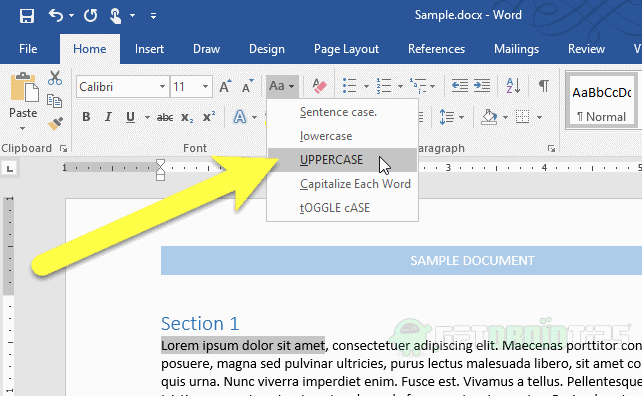Open underline style dropdown arrow
The width and height of the screenshot is (642, 396).
147,118
